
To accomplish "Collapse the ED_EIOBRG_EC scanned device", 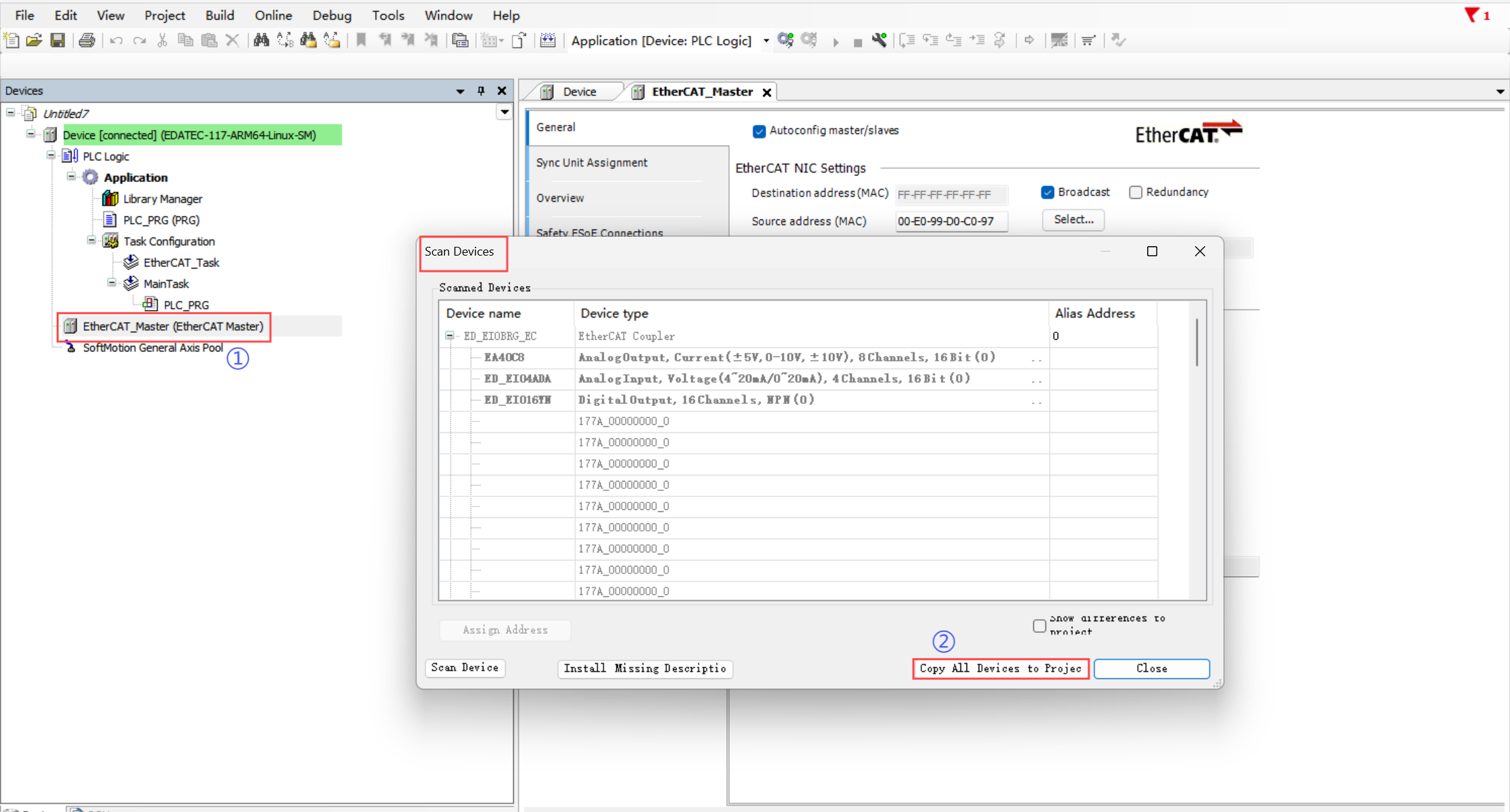I will tap(450, 335).
